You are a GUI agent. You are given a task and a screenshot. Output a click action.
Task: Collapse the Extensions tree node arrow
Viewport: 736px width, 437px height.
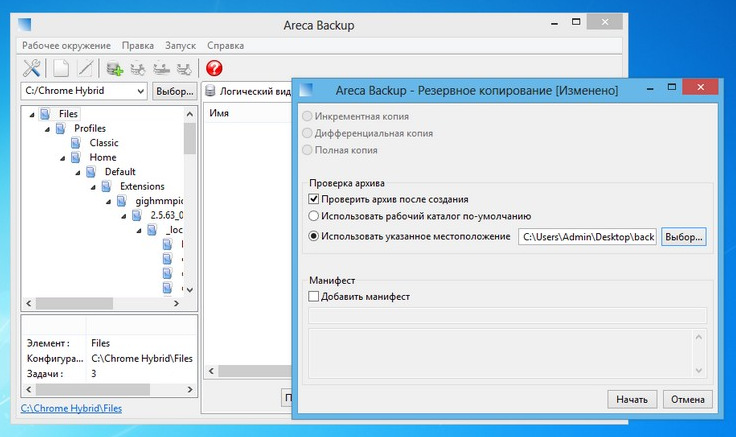(93, 187)
